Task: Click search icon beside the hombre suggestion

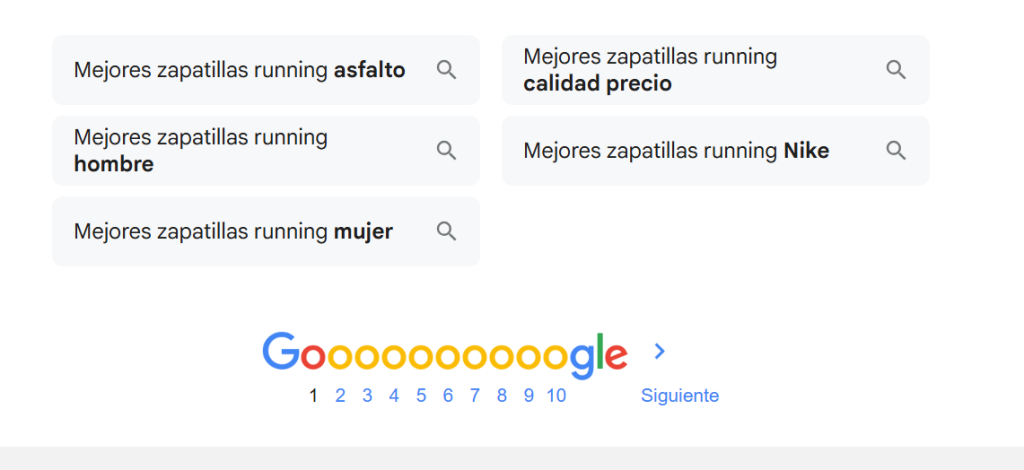Action: point(446,150)
